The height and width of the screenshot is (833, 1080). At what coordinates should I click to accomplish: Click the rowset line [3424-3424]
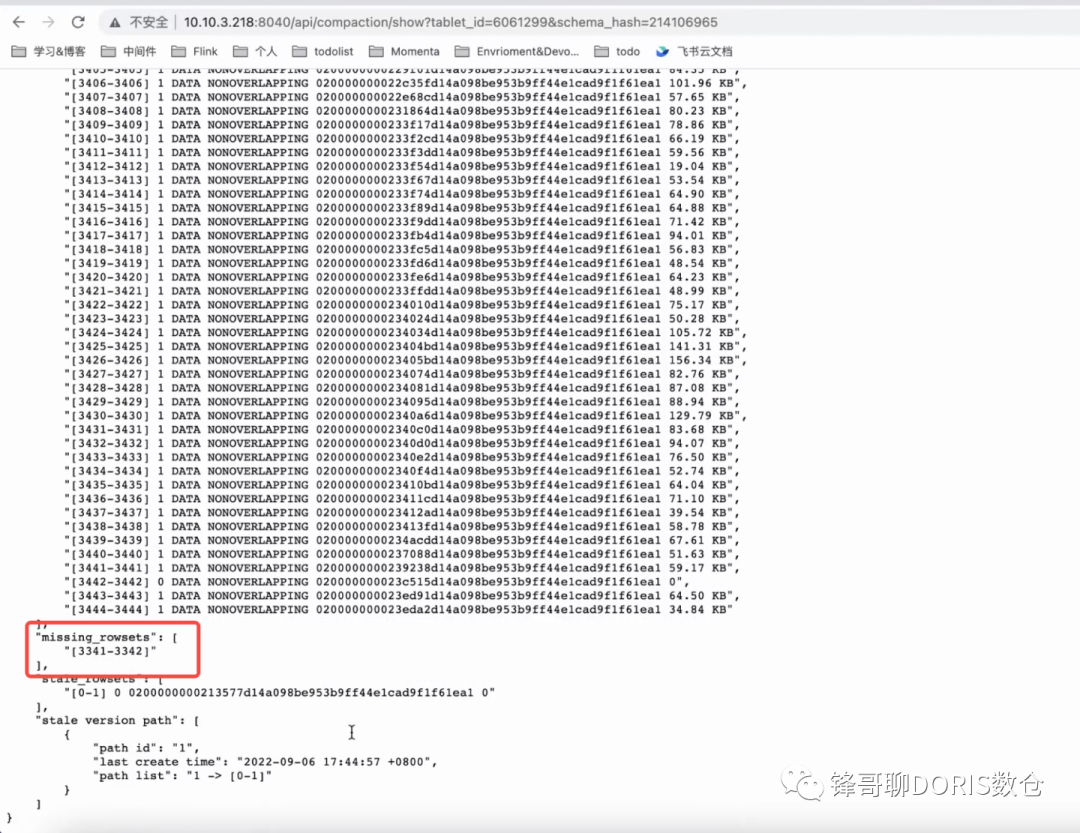point(406,333)
